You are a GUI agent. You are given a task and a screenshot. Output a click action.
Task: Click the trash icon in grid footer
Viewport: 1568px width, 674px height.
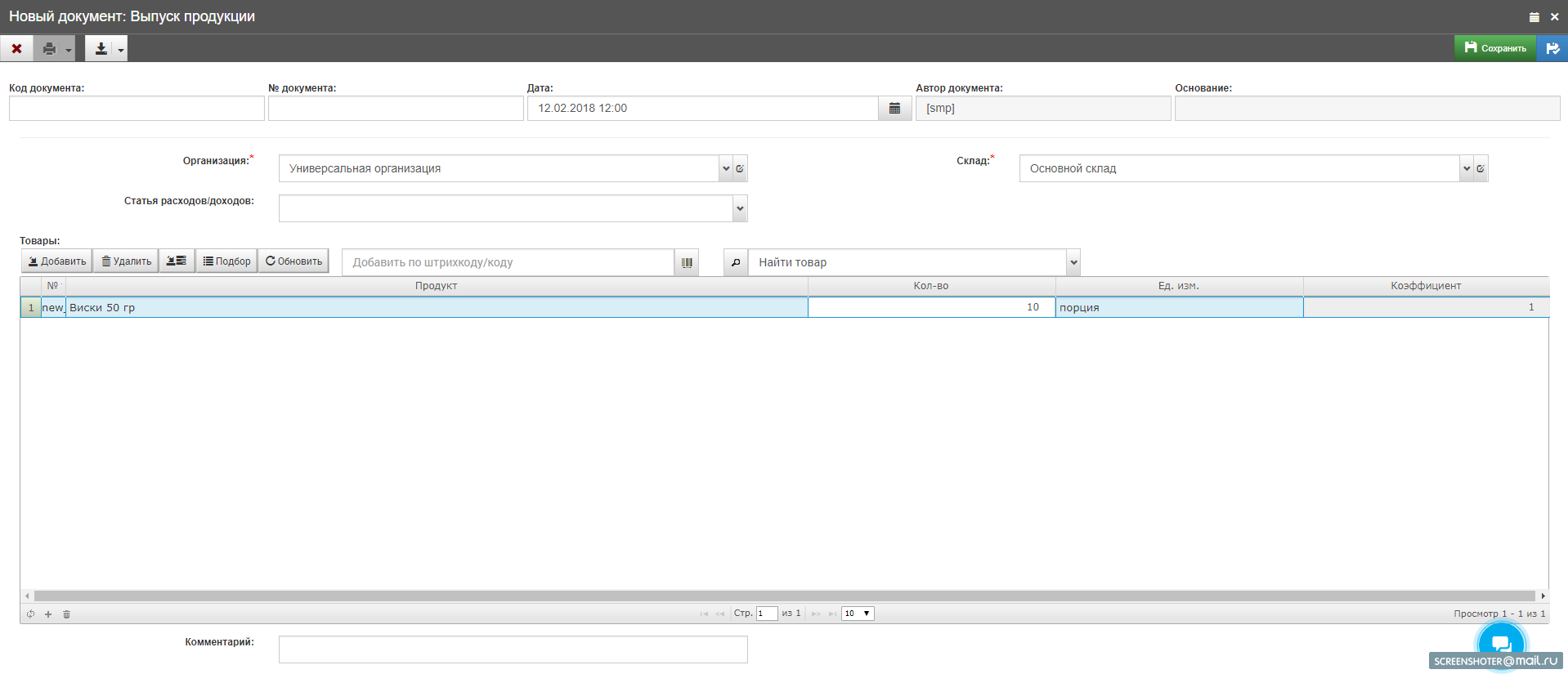pyautogui.click(x=67, y=614)
